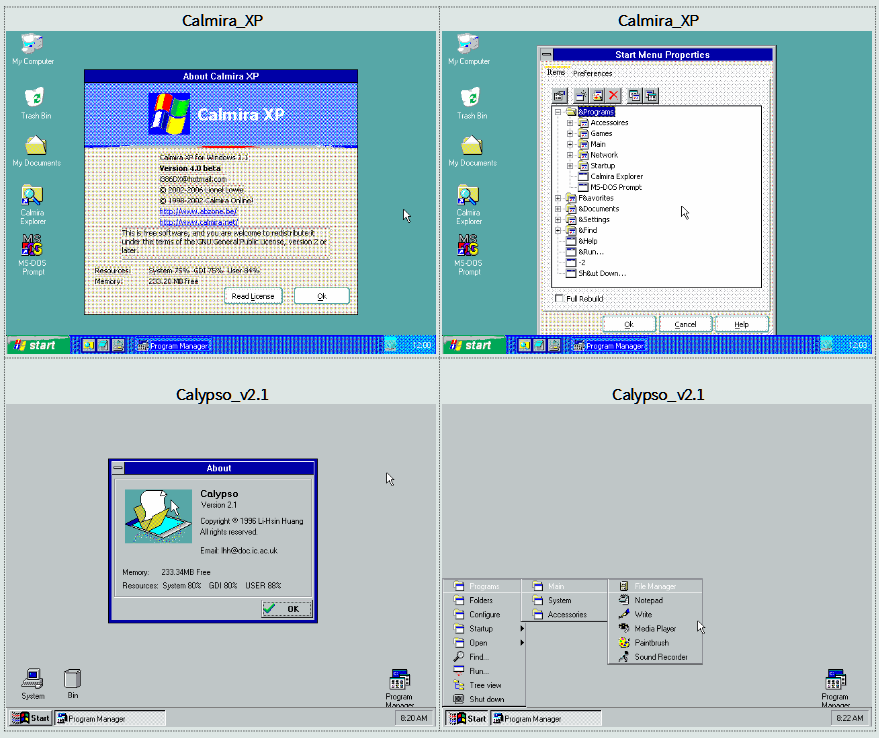
Task: Click MS-DOS Prompt desktop icon beside Start Menu Properties
Action: 469,255
